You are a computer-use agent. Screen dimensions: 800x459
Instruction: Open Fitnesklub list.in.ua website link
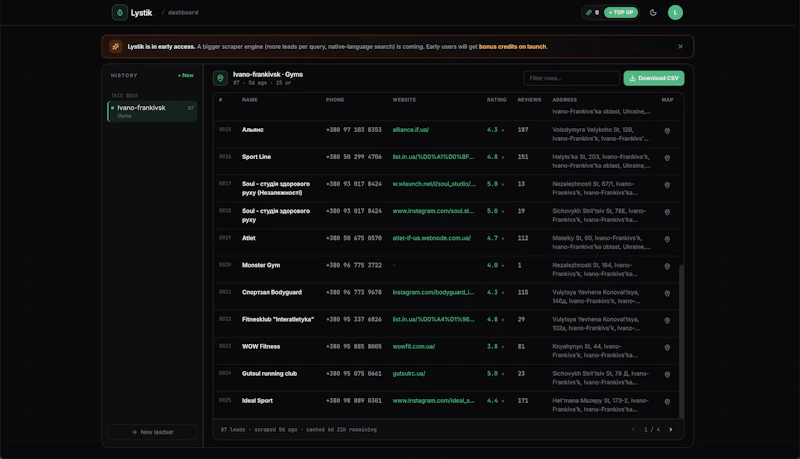pyautogui.click(x=433, y=319)
